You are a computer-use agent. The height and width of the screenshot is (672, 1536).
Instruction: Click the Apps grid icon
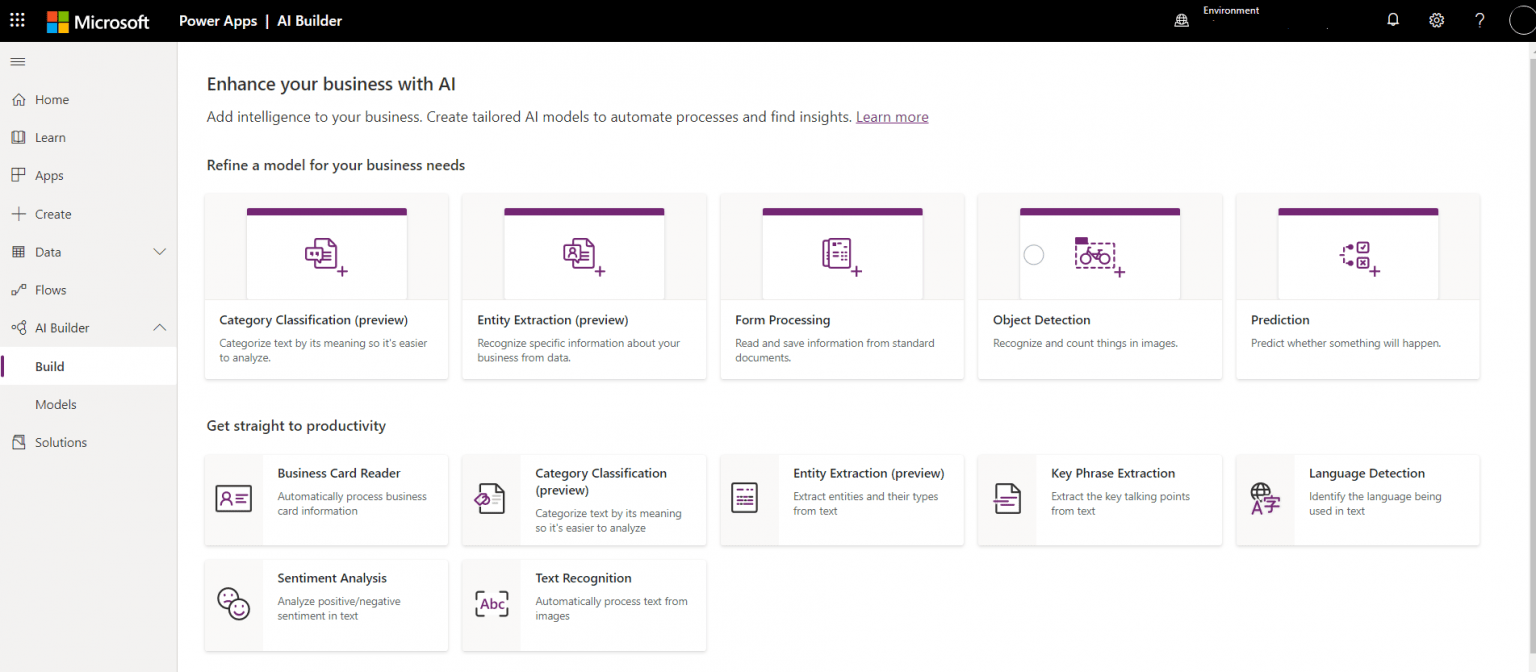tap(18, 175)
